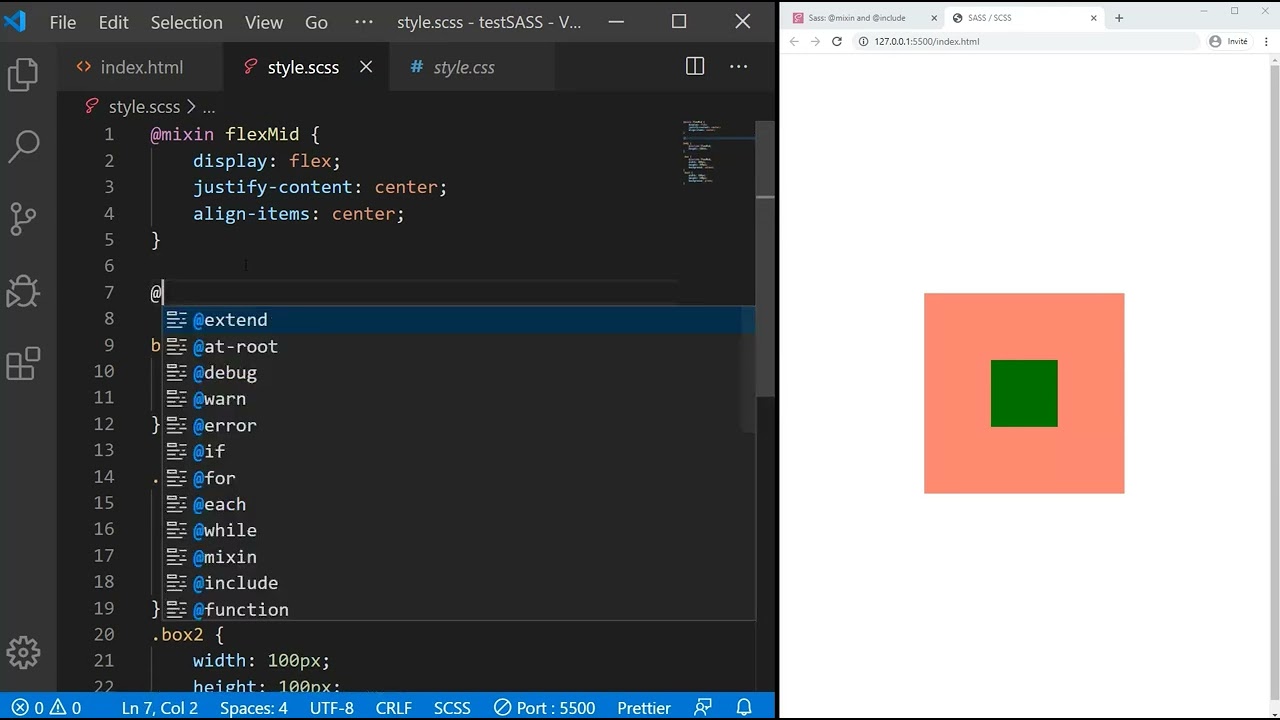Split the editor to the right
This screenshot has width=1280, height=720.
[695, 66]
